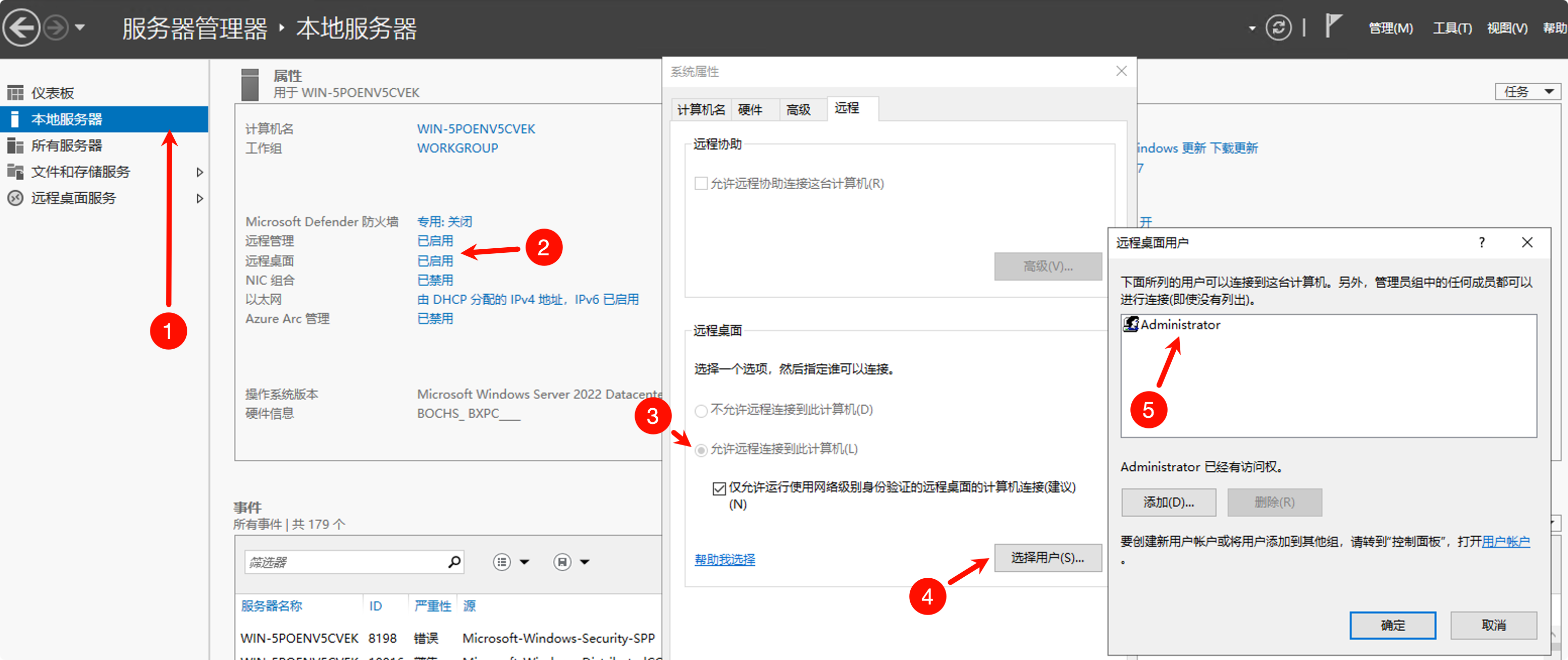Expand 文件和存储服务 arrow
The image size is (1568, 660).
[x=199, y=172]
